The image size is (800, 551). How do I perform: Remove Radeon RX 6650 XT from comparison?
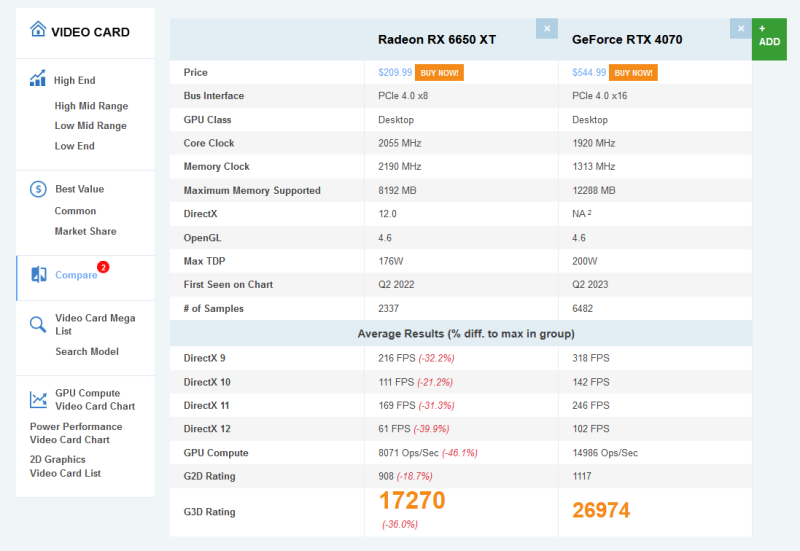pos(547,29)
